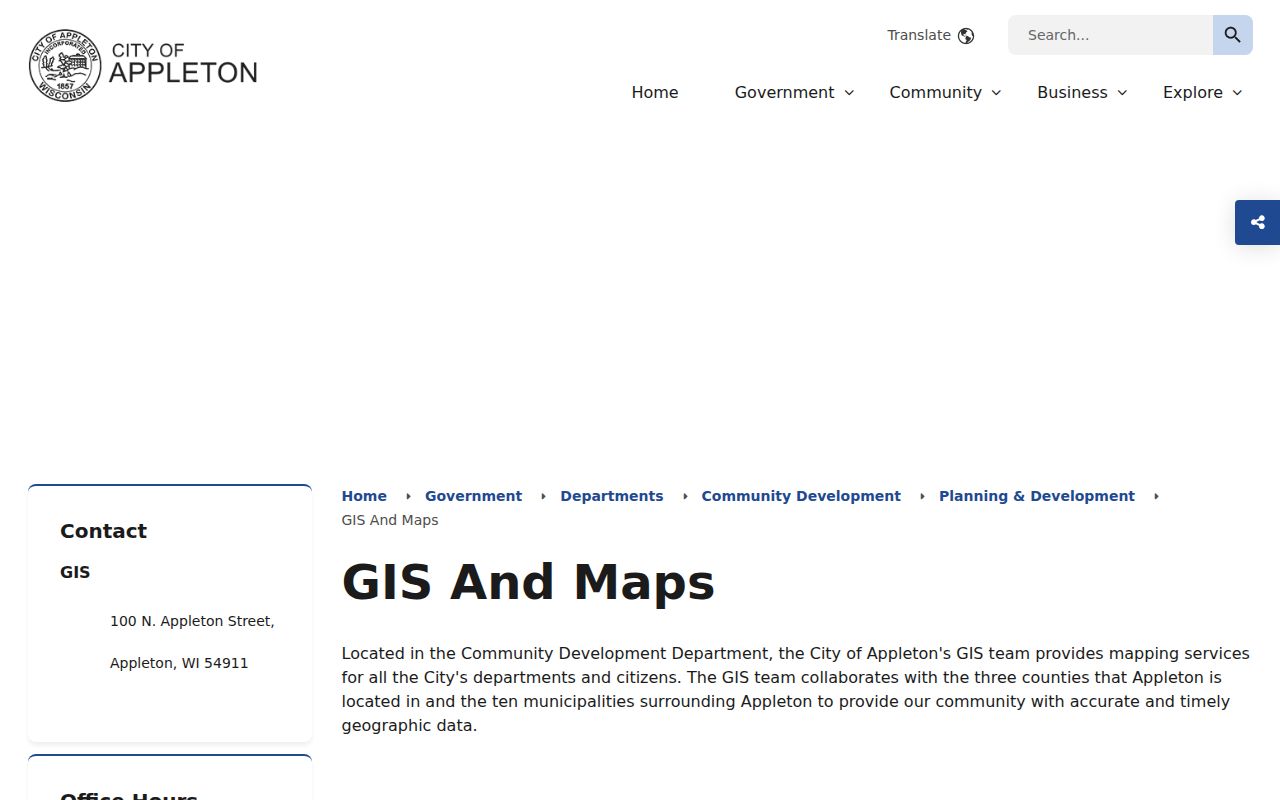
Task: Follow the Government breadcrumb link
Action: point(473,496)
